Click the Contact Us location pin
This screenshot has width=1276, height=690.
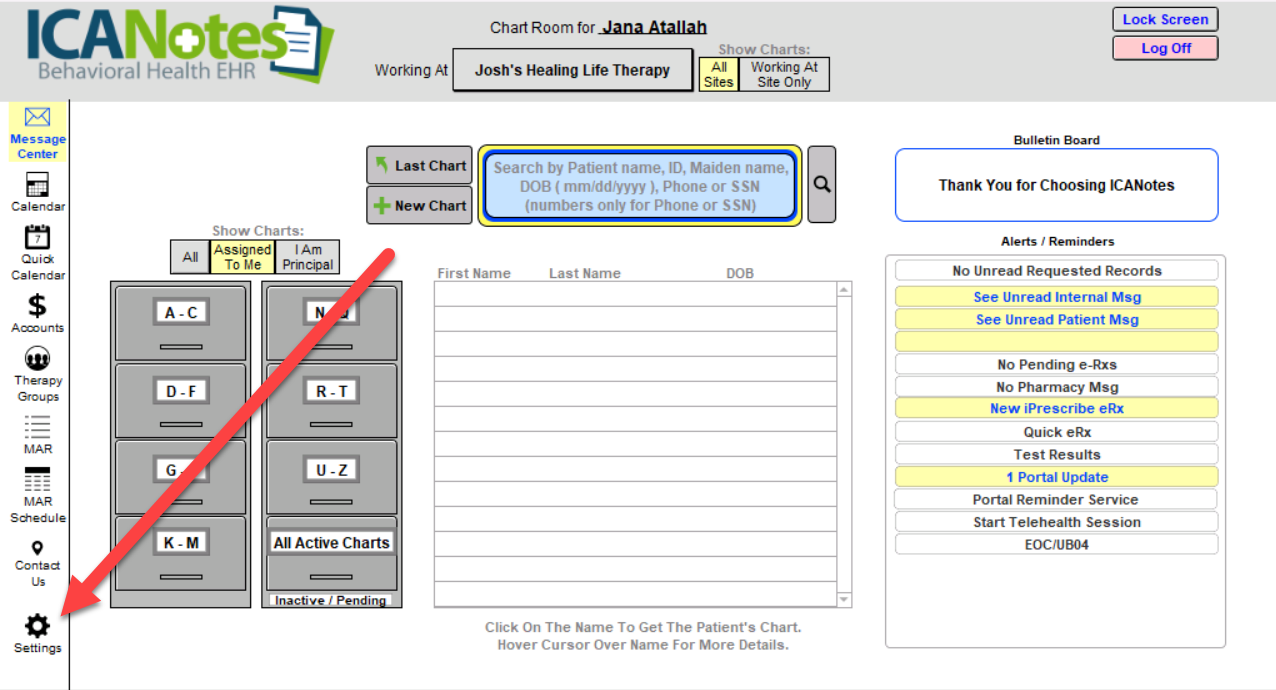pos(37,548)
